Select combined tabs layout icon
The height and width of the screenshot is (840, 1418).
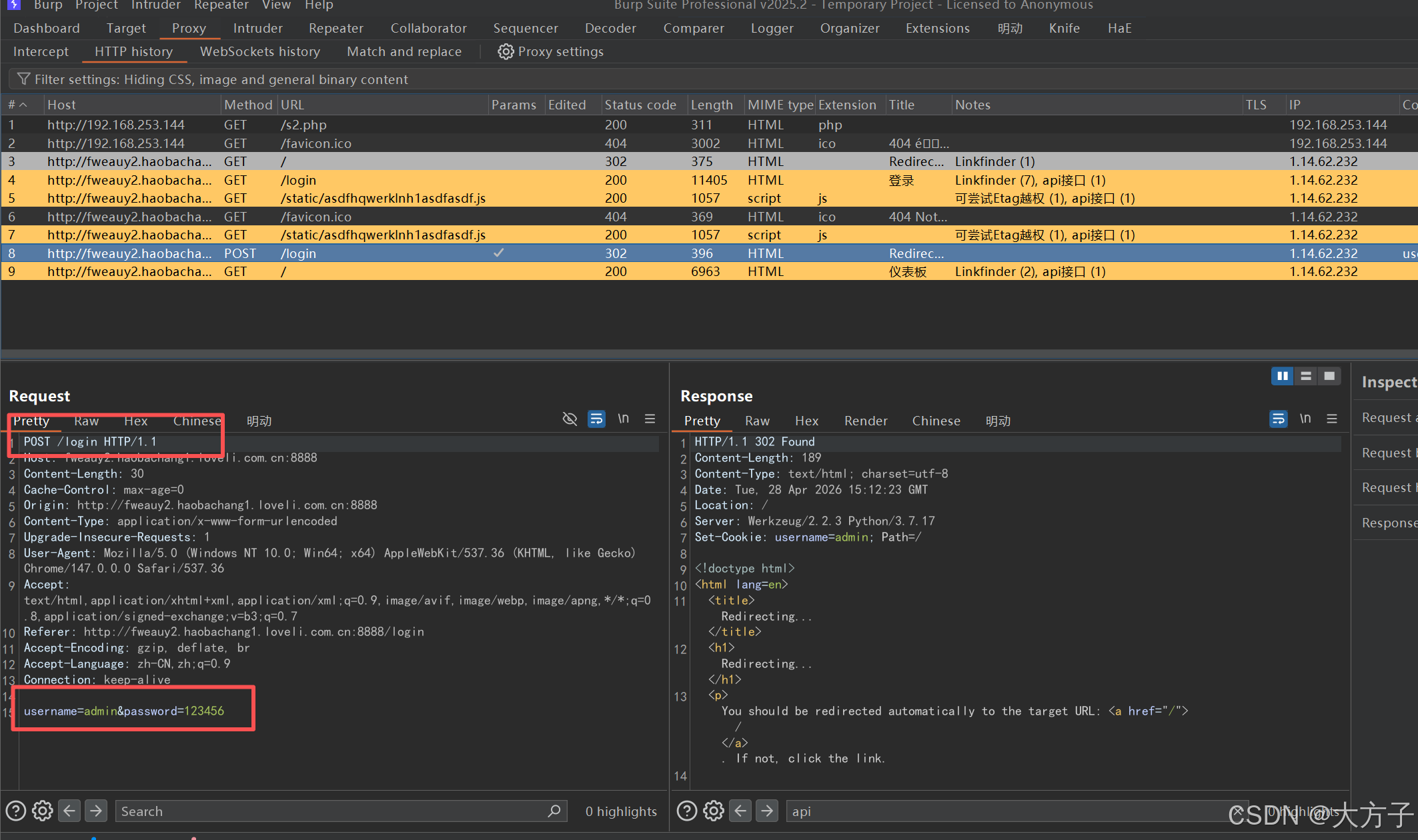coord(1329,376)
